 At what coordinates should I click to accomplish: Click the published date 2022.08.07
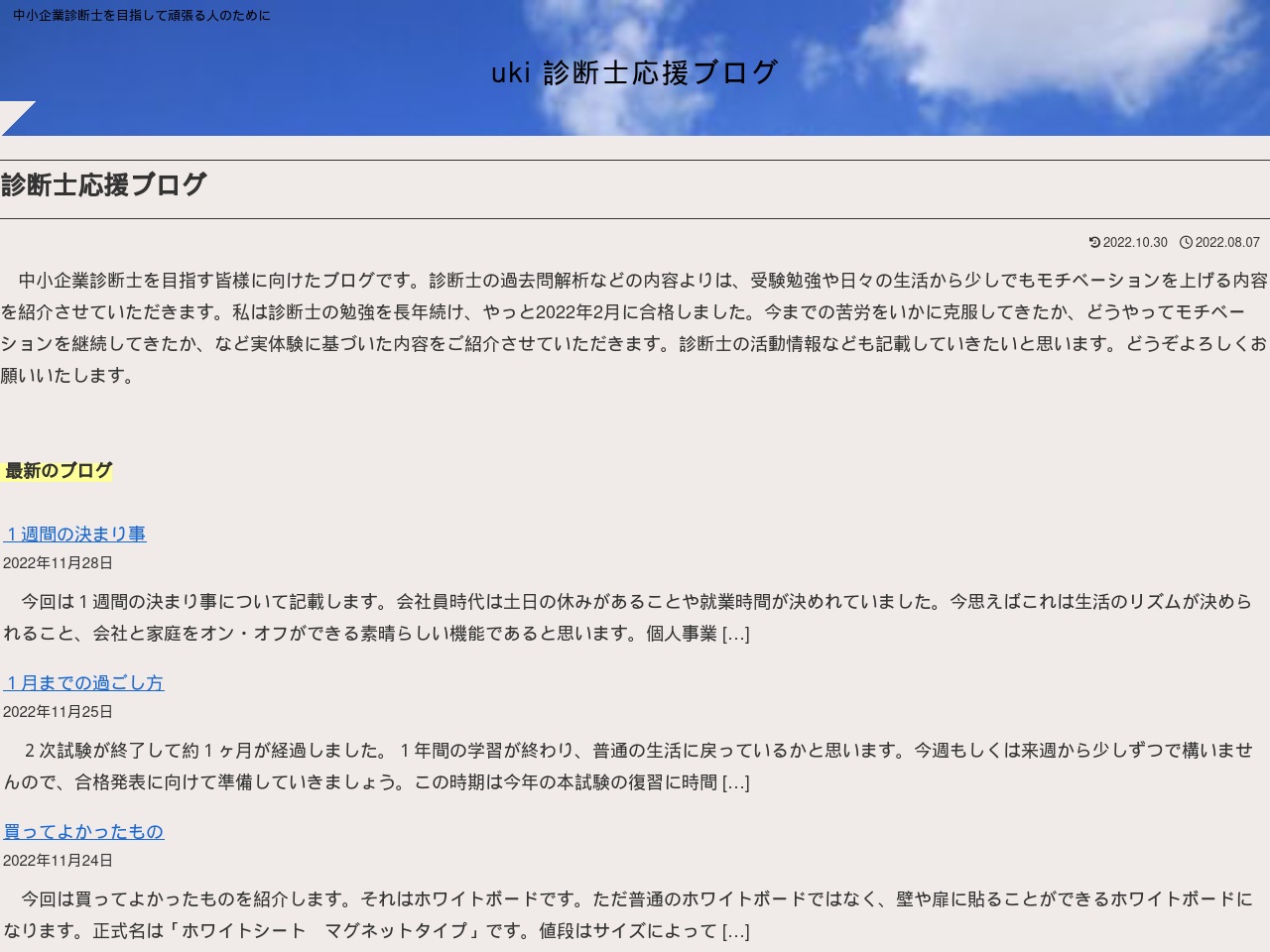(x=1227, y=242)
